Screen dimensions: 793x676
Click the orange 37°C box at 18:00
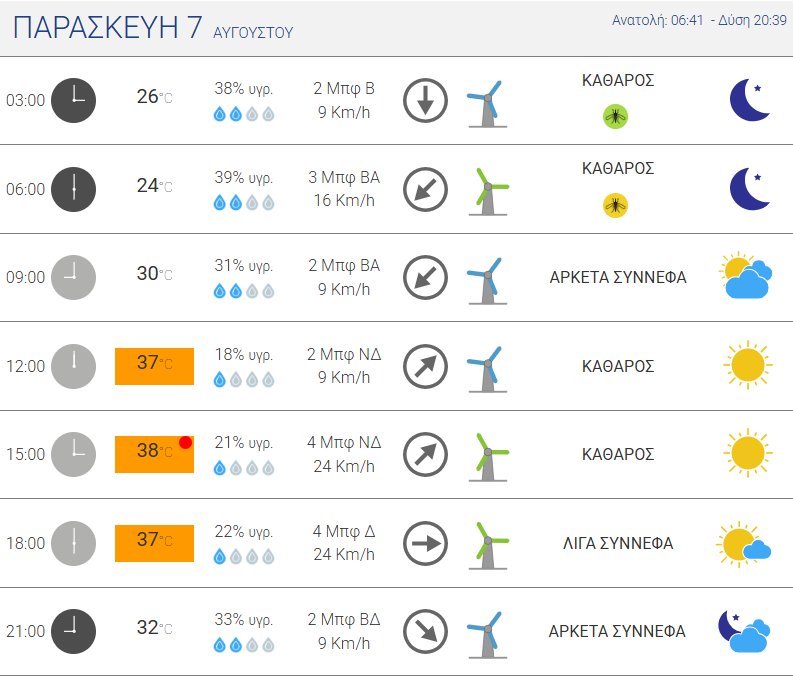154,543
